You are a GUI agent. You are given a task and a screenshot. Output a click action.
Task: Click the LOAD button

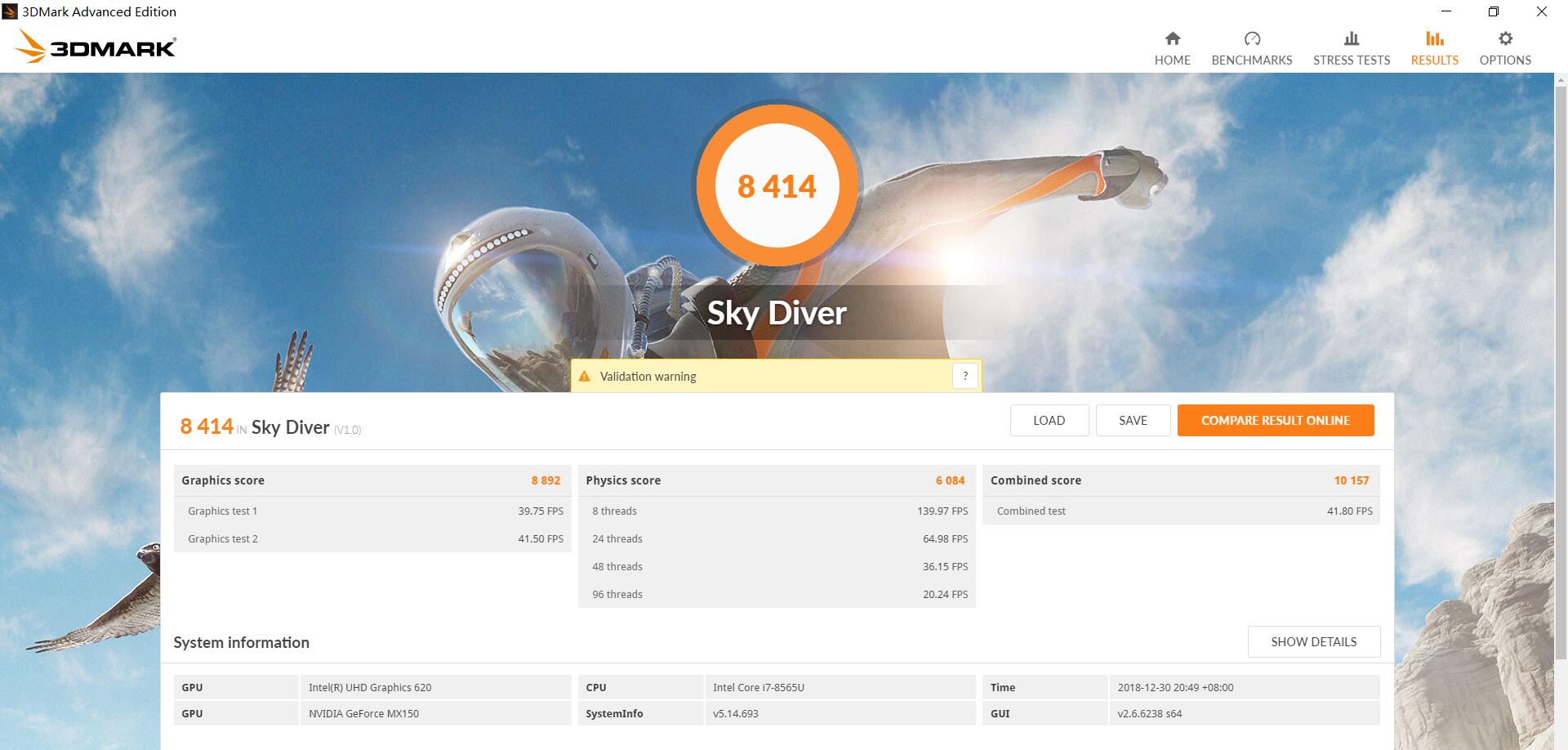coord(1049,420)
